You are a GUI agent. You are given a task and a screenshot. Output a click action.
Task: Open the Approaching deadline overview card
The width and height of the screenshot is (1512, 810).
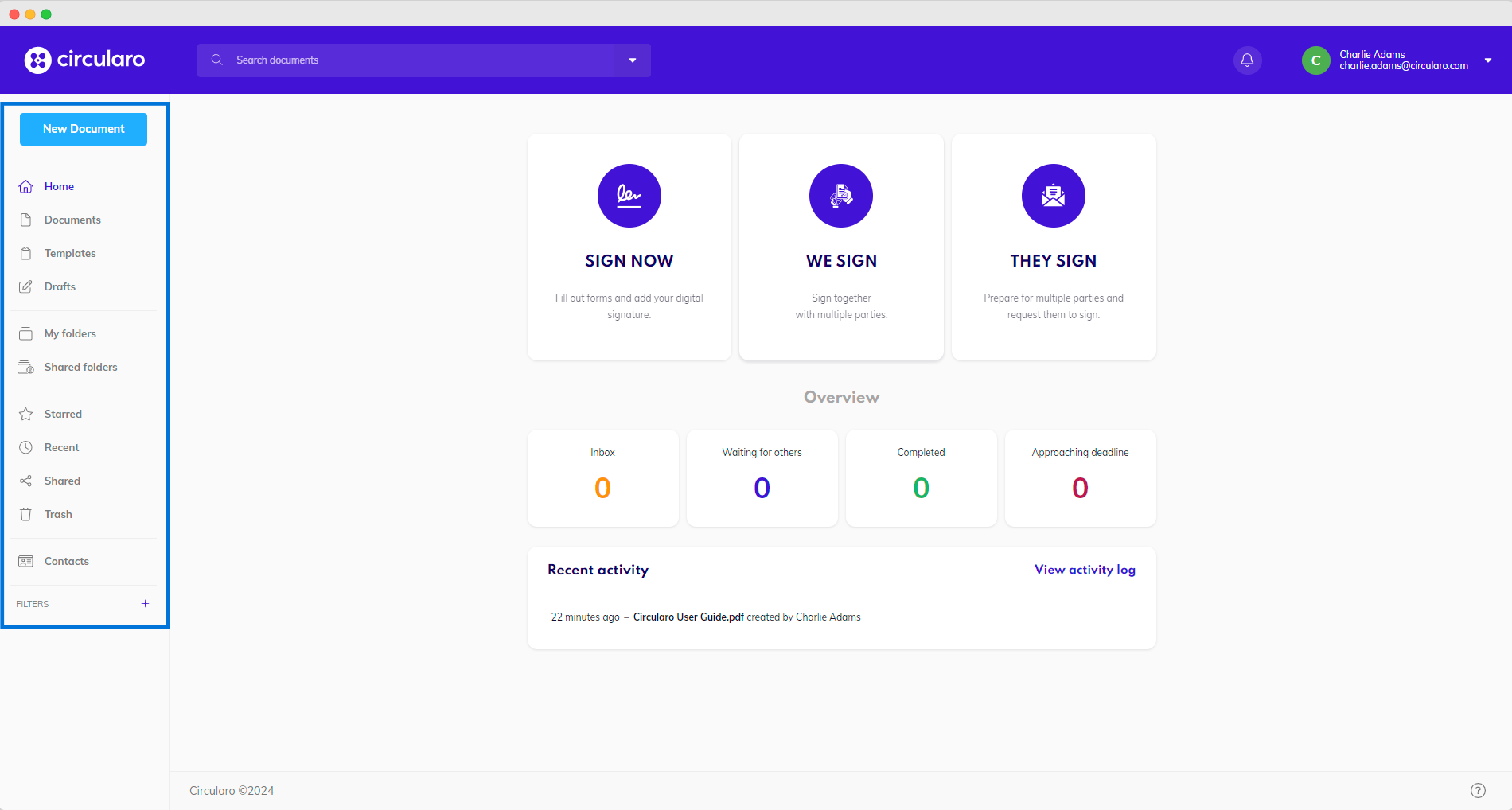pos(1080,477)
